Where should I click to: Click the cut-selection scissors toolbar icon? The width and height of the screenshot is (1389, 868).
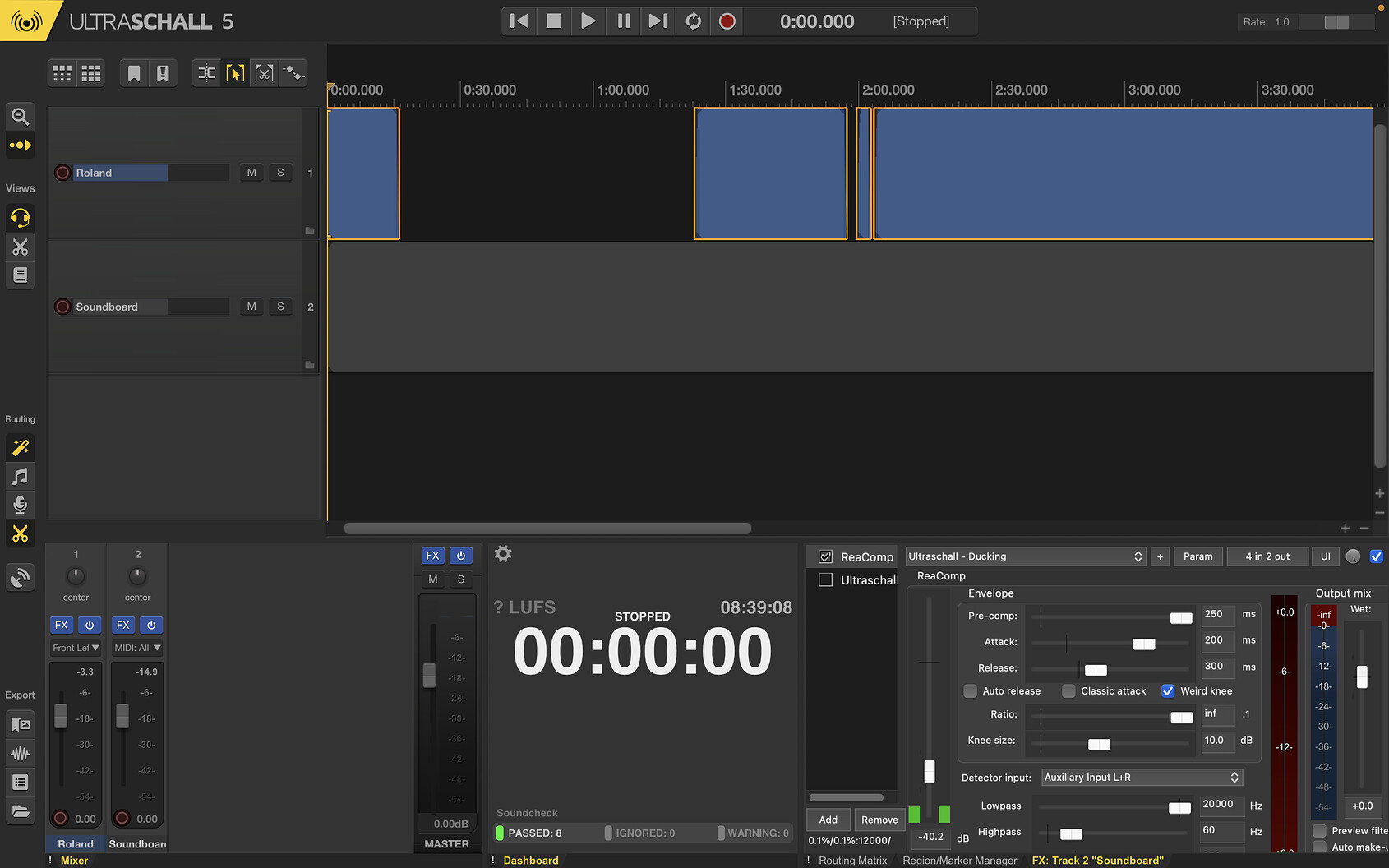pos(264,73)
